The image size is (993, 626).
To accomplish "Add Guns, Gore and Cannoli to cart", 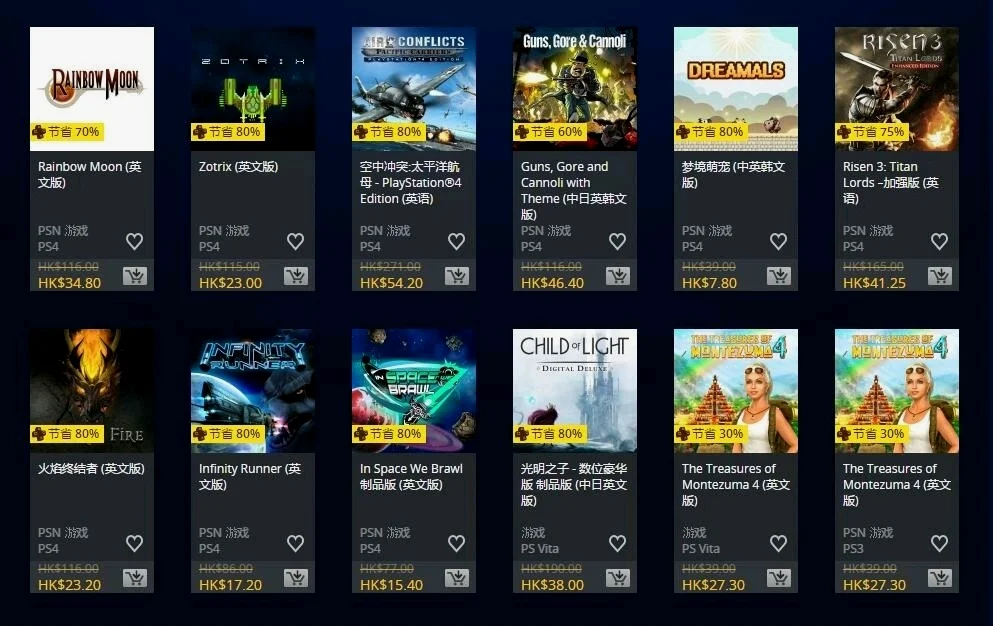I will (x=617, y=276).
